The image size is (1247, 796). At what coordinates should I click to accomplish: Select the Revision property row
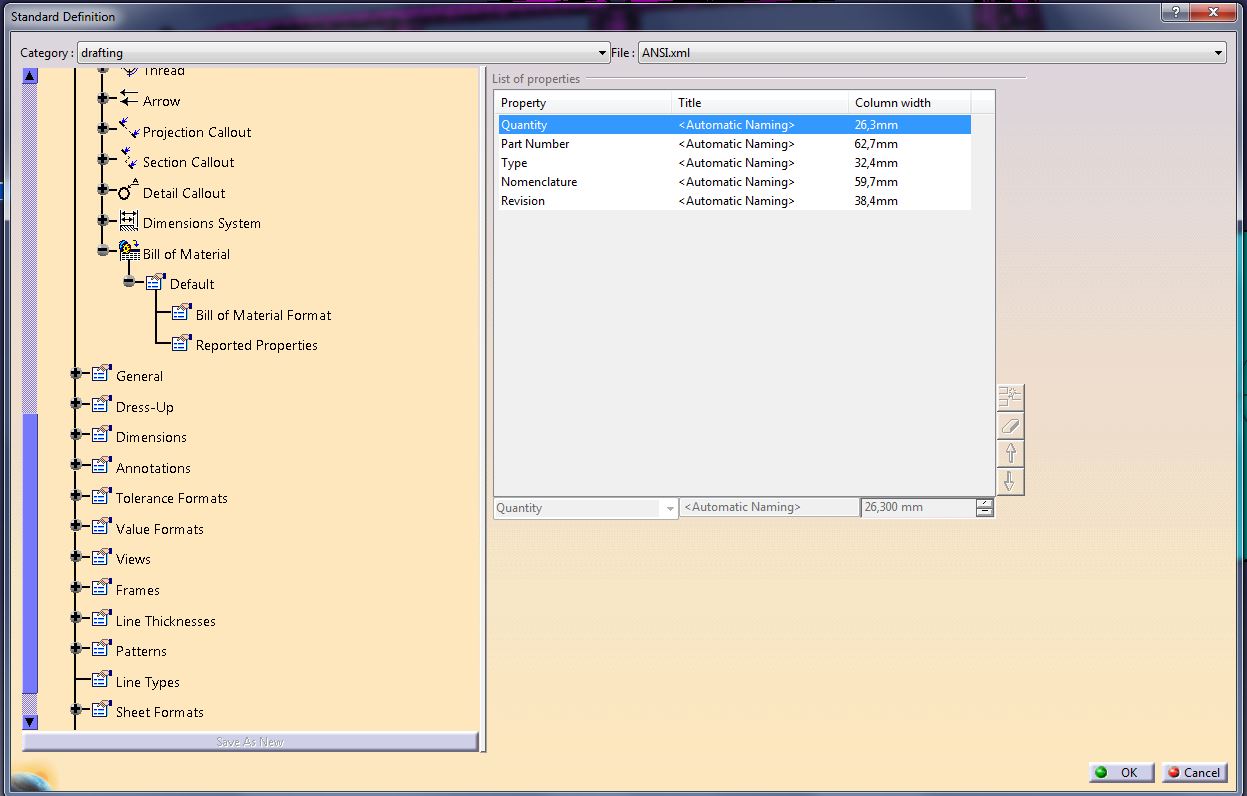[x=734, y=201]
